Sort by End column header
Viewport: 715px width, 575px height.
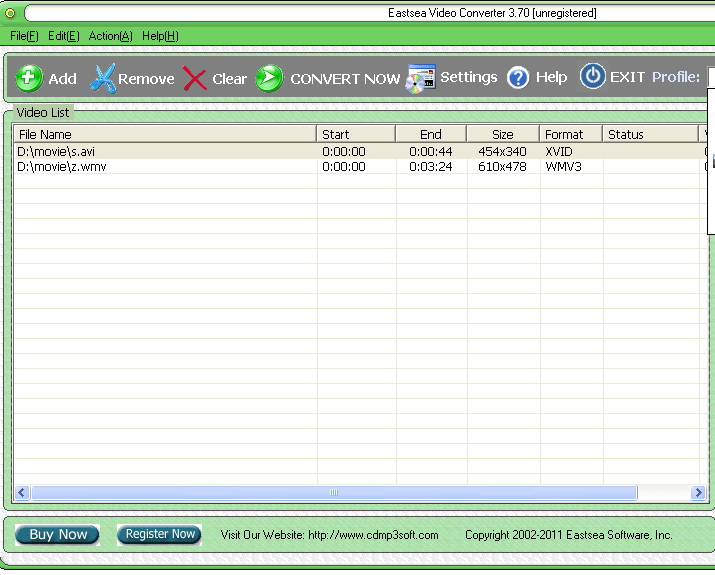click(431, 135)
